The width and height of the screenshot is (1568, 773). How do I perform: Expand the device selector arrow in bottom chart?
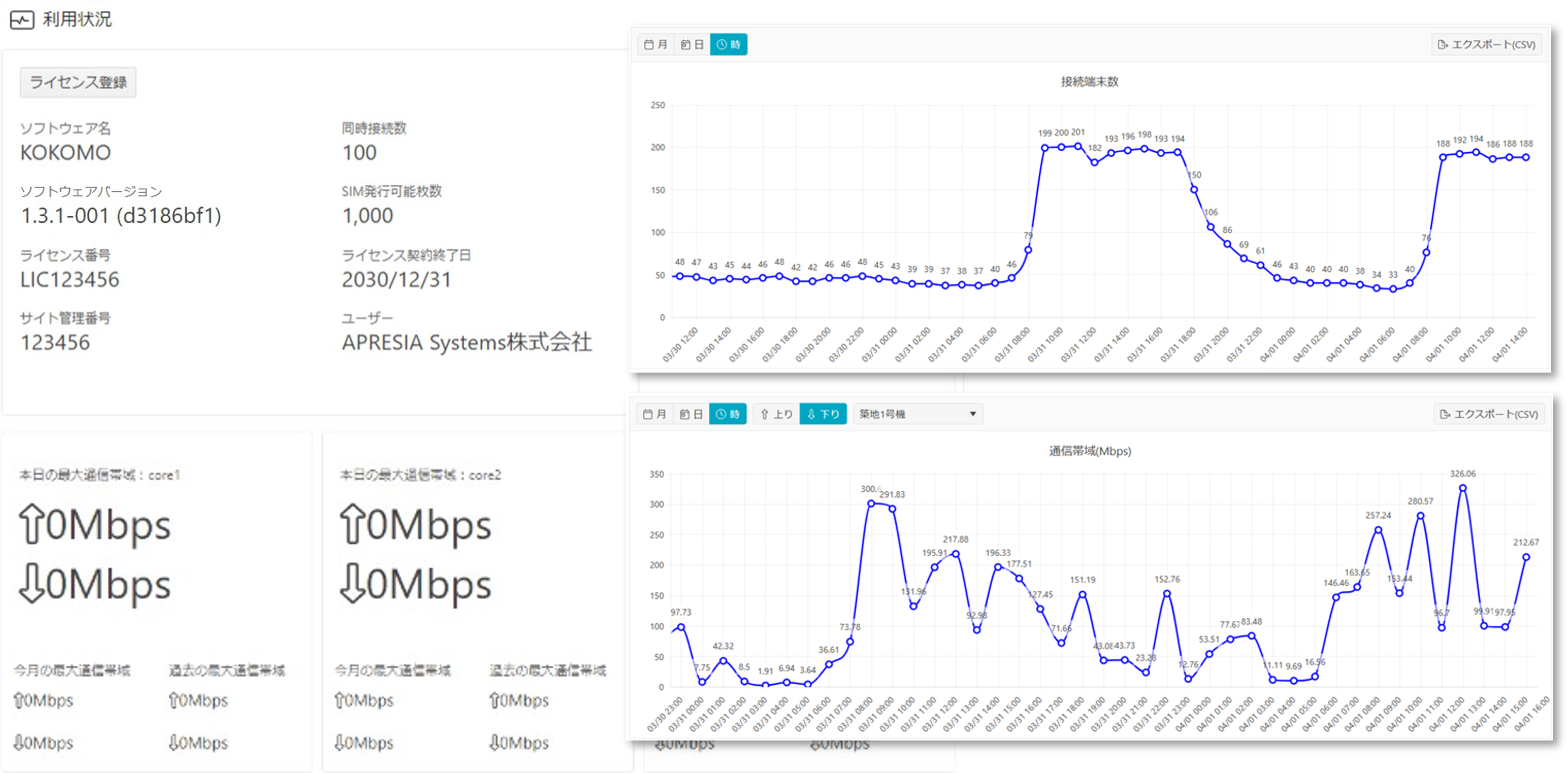pos(973,414)
